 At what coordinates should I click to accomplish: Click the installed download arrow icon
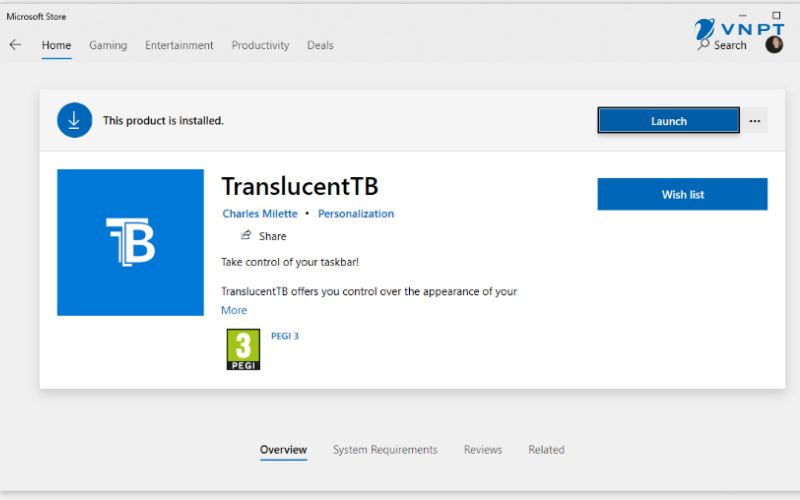pos(74,120)
